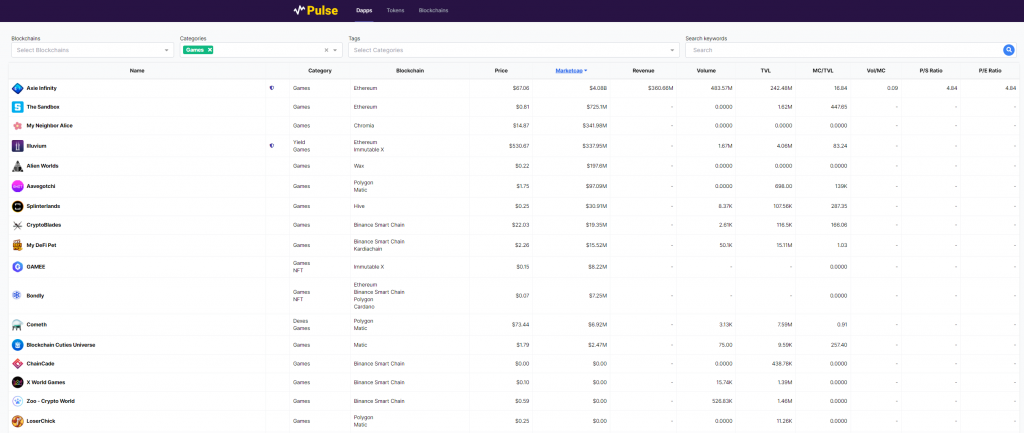Select the $530.67 Illuvium price cell

click(x=519, y=146)
